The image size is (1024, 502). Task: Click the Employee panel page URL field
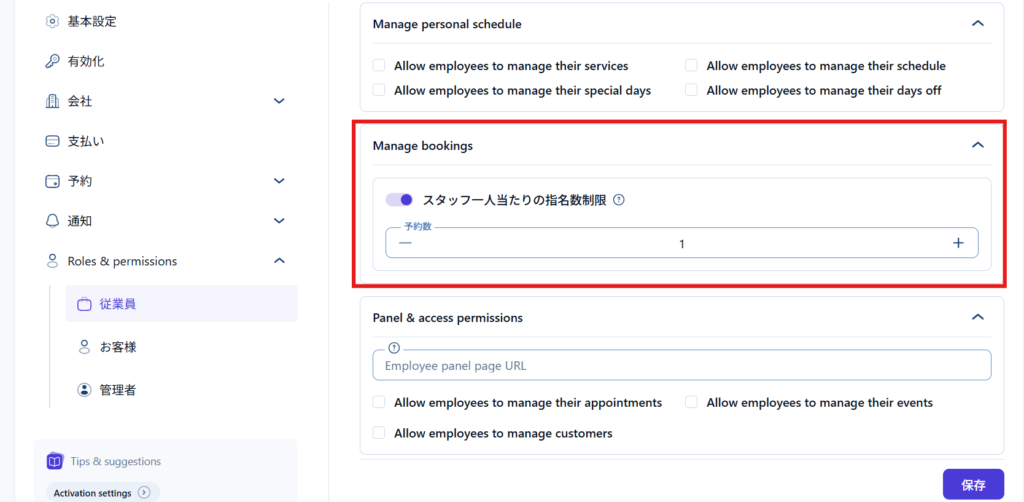point(680,366)
